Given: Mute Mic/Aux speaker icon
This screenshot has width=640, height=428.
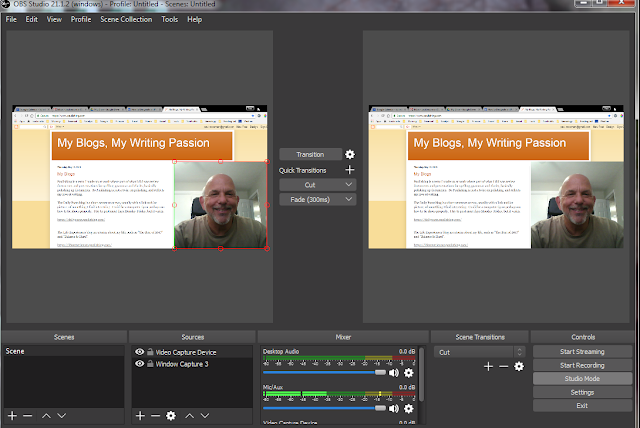Looking at the screenshot, I should tap(394, 408).
